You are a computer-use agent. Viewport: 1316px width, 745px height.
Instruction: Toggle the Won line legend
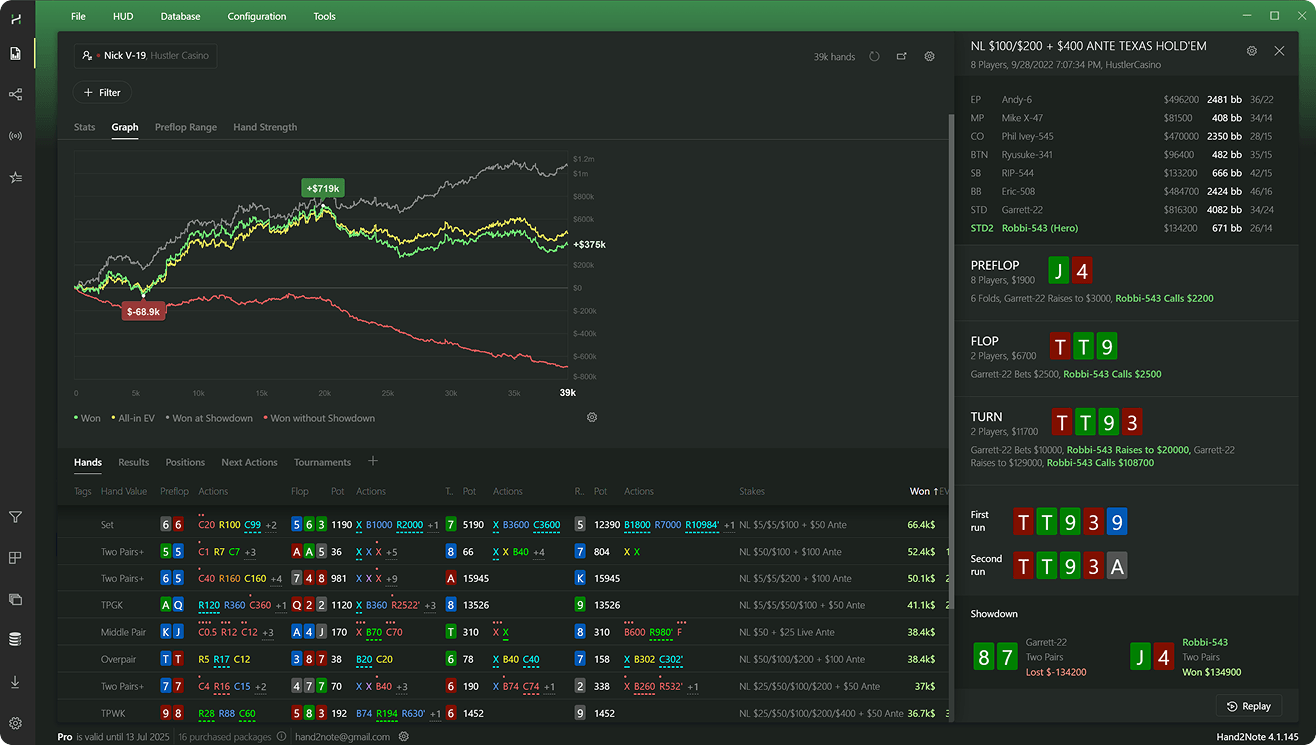[87, 418]
